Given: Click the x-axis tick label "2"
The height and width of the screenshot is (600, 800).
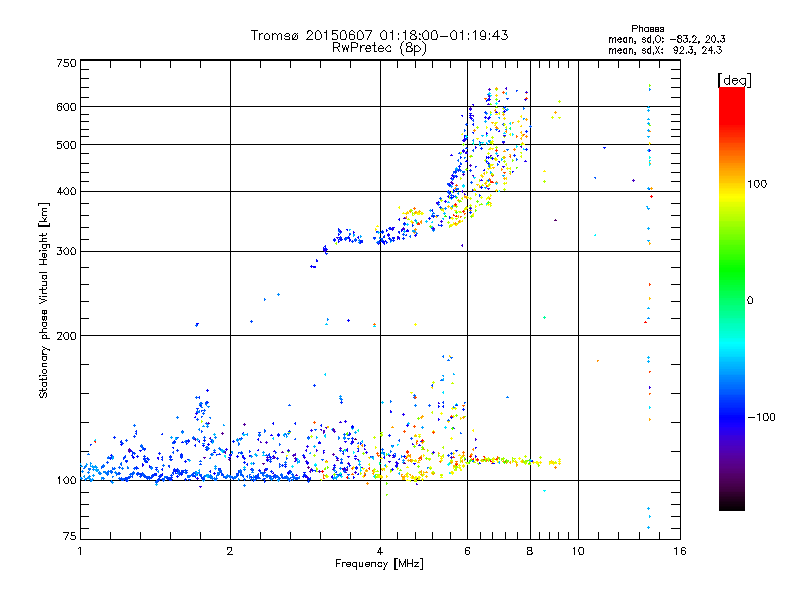Looking at the screenshot, I should [230, 551].
